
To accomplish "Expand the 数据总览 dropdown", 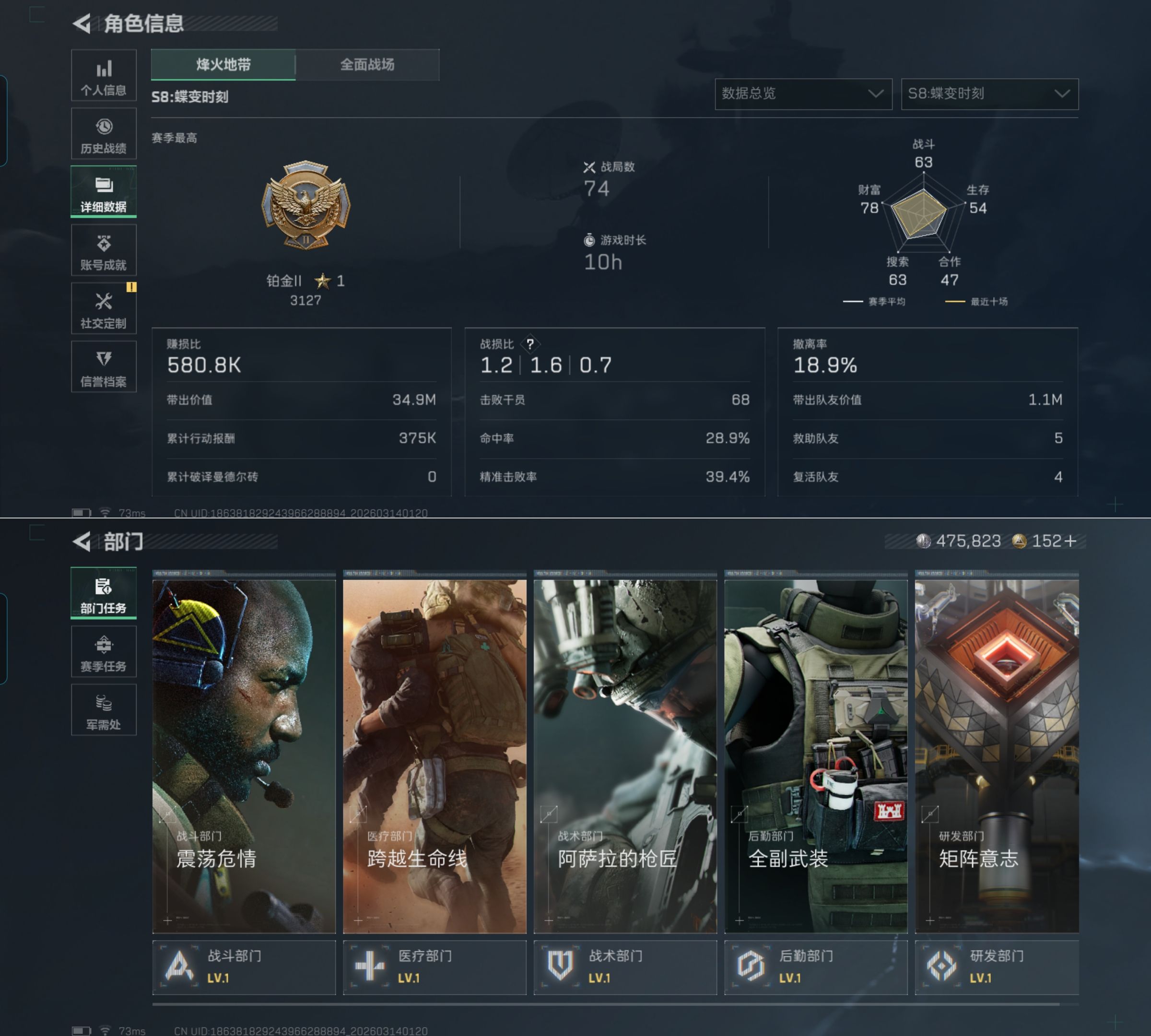I will [x=803, y=94].
